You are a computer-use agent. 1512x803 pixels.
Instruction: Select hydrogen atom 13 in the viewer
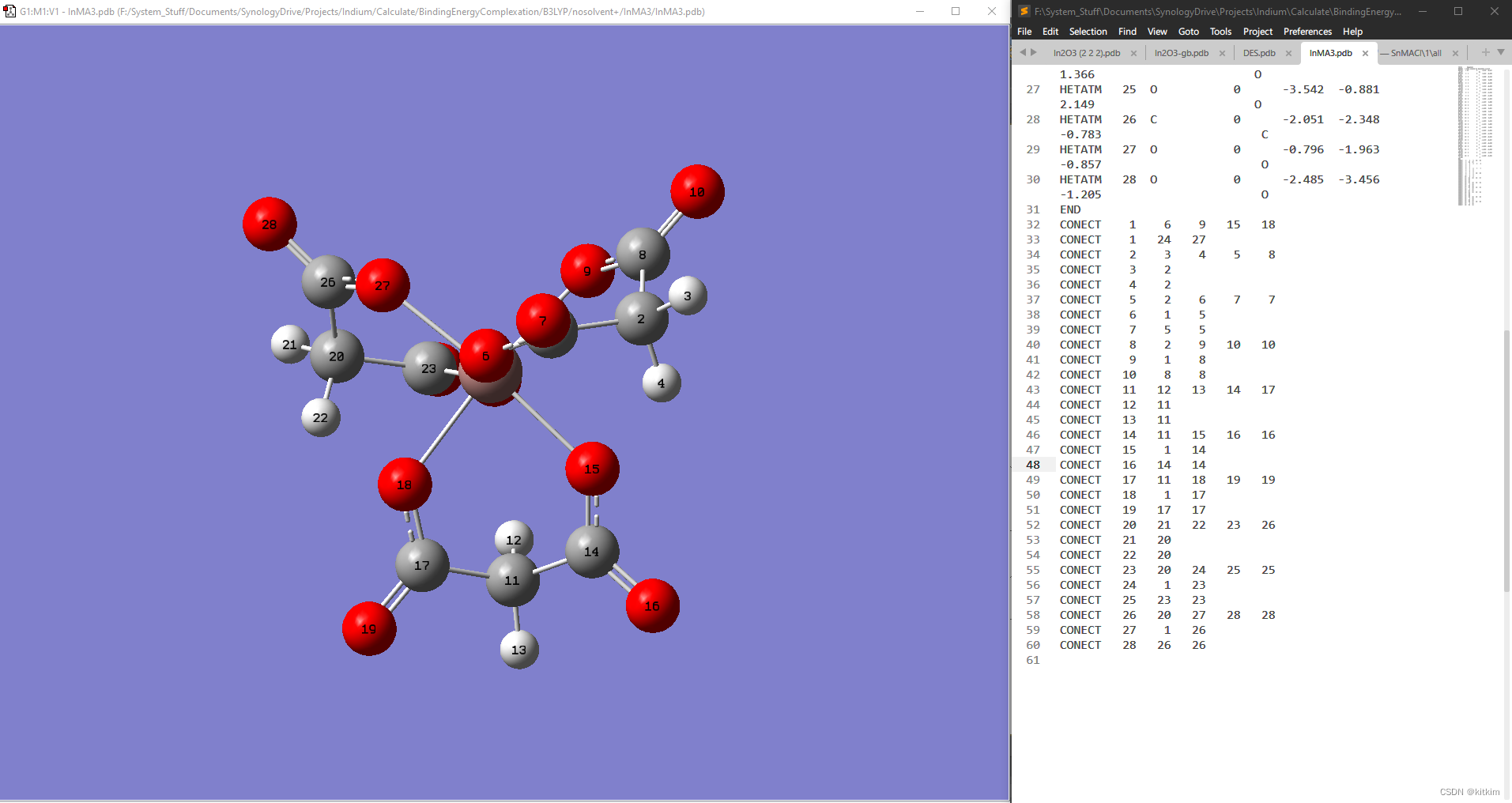click(518, 650)
